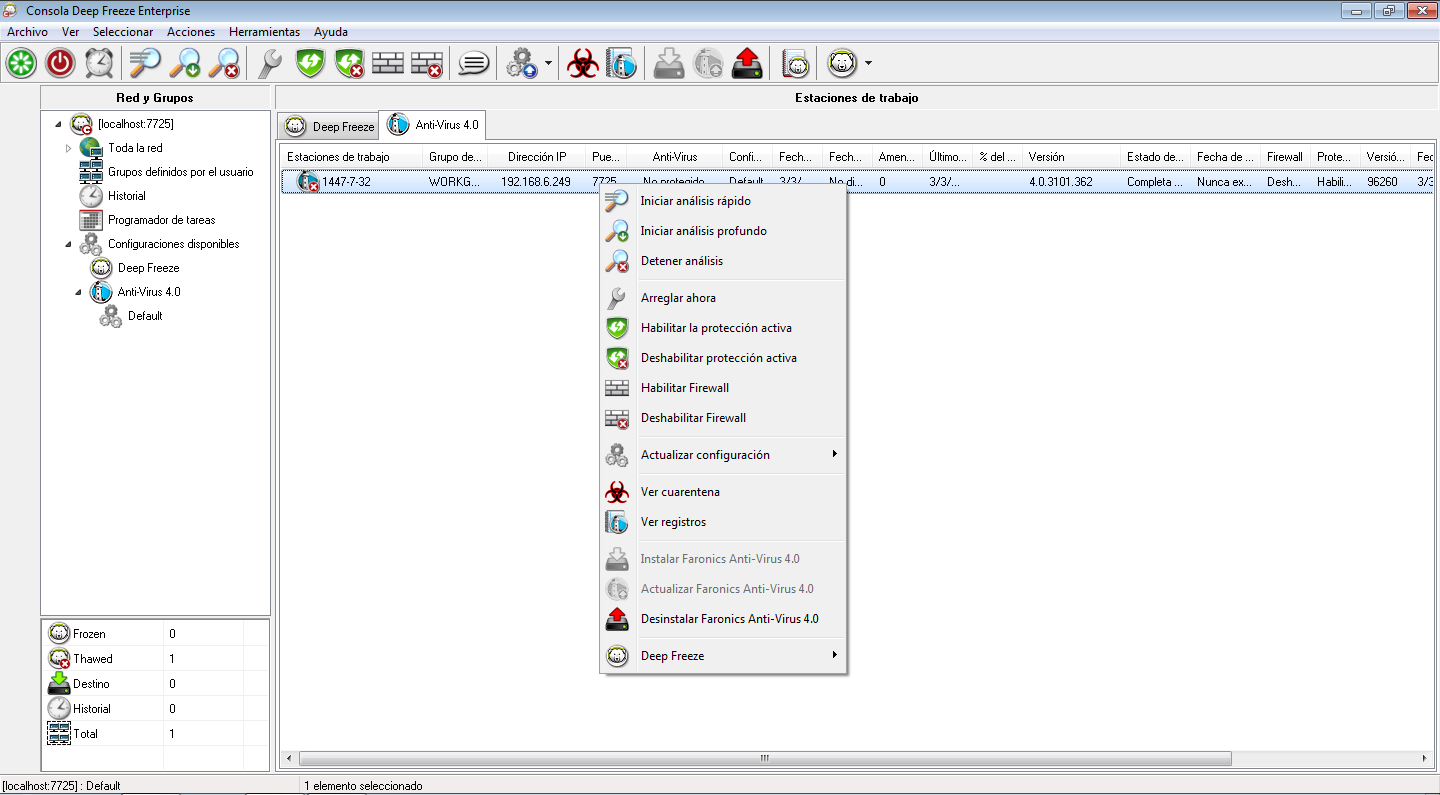Open the Acciones menu
The height and width of the screenshot is (795, 1440).
191,32
